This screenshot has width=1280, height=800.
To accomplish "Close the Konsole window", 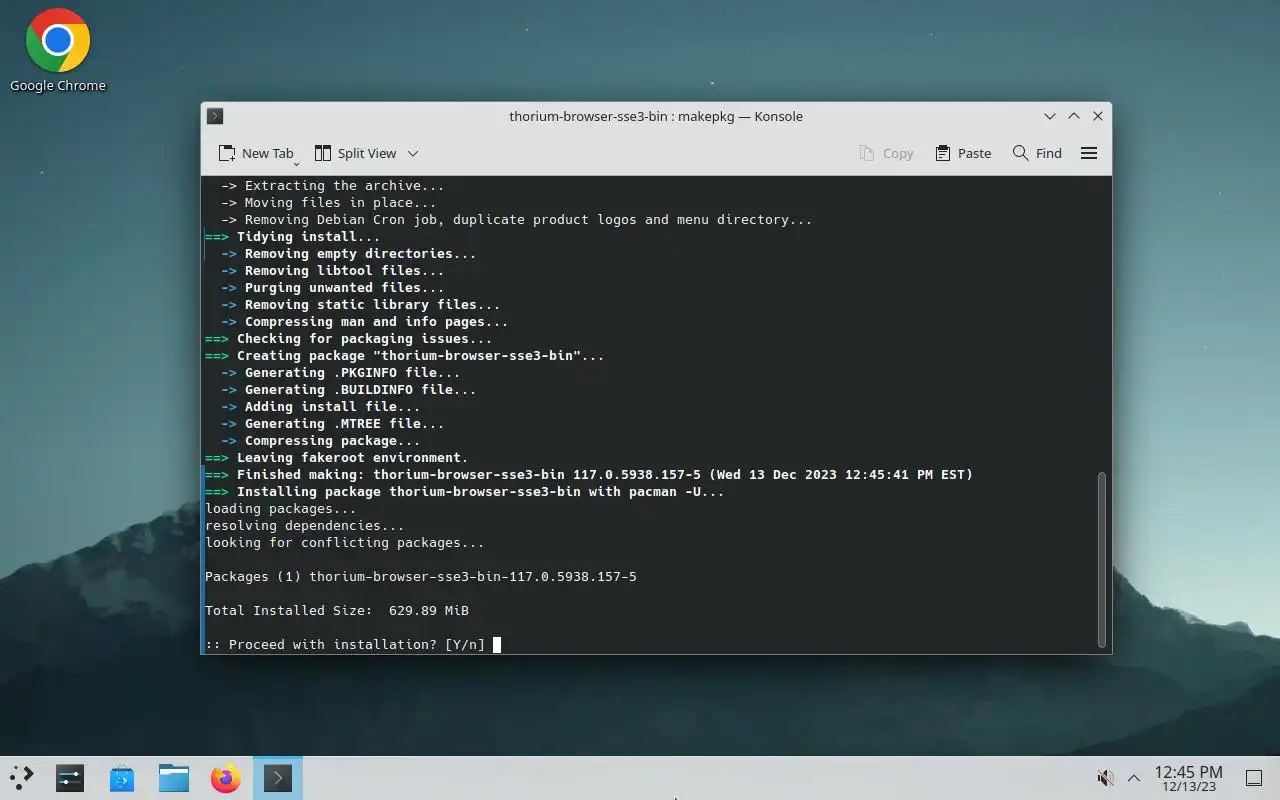I will [x=1098, y=116].
